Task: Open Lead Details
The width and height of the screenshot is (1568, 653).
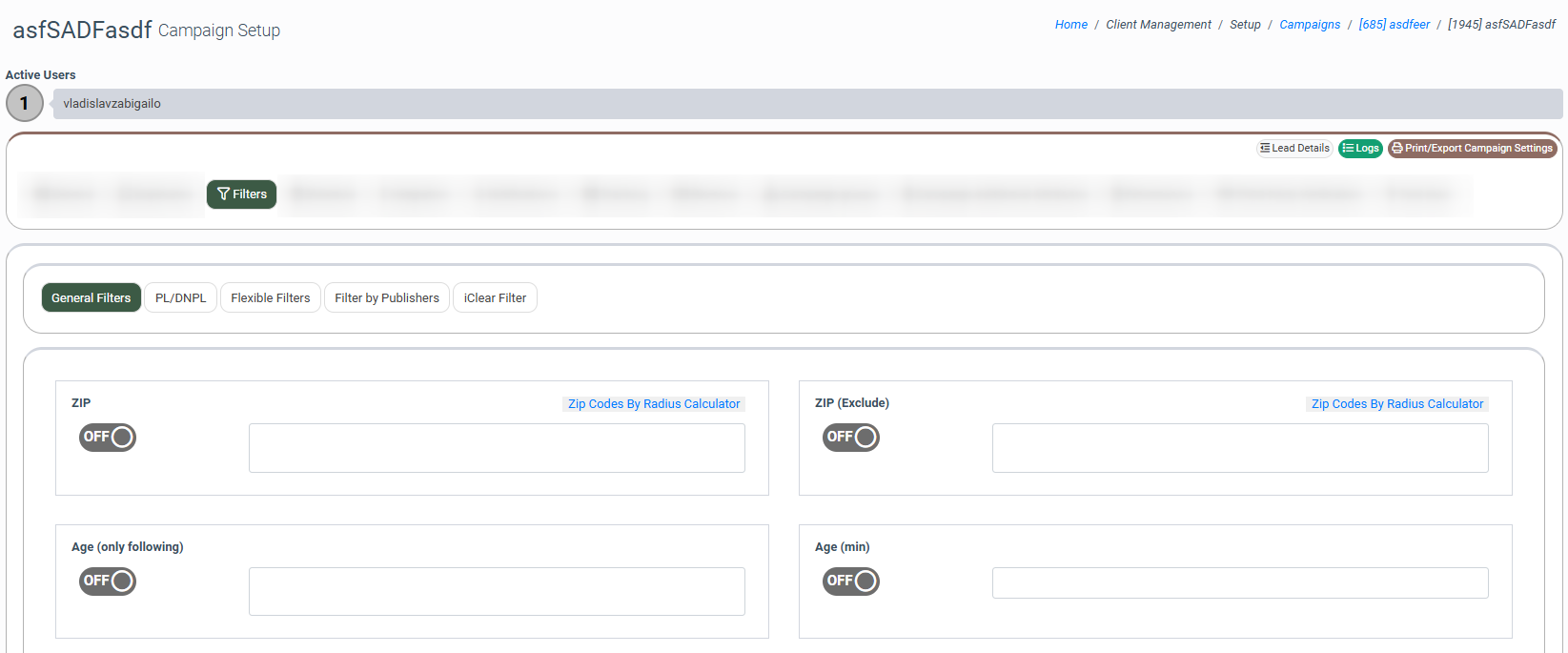Action: tap(1294, 149)
